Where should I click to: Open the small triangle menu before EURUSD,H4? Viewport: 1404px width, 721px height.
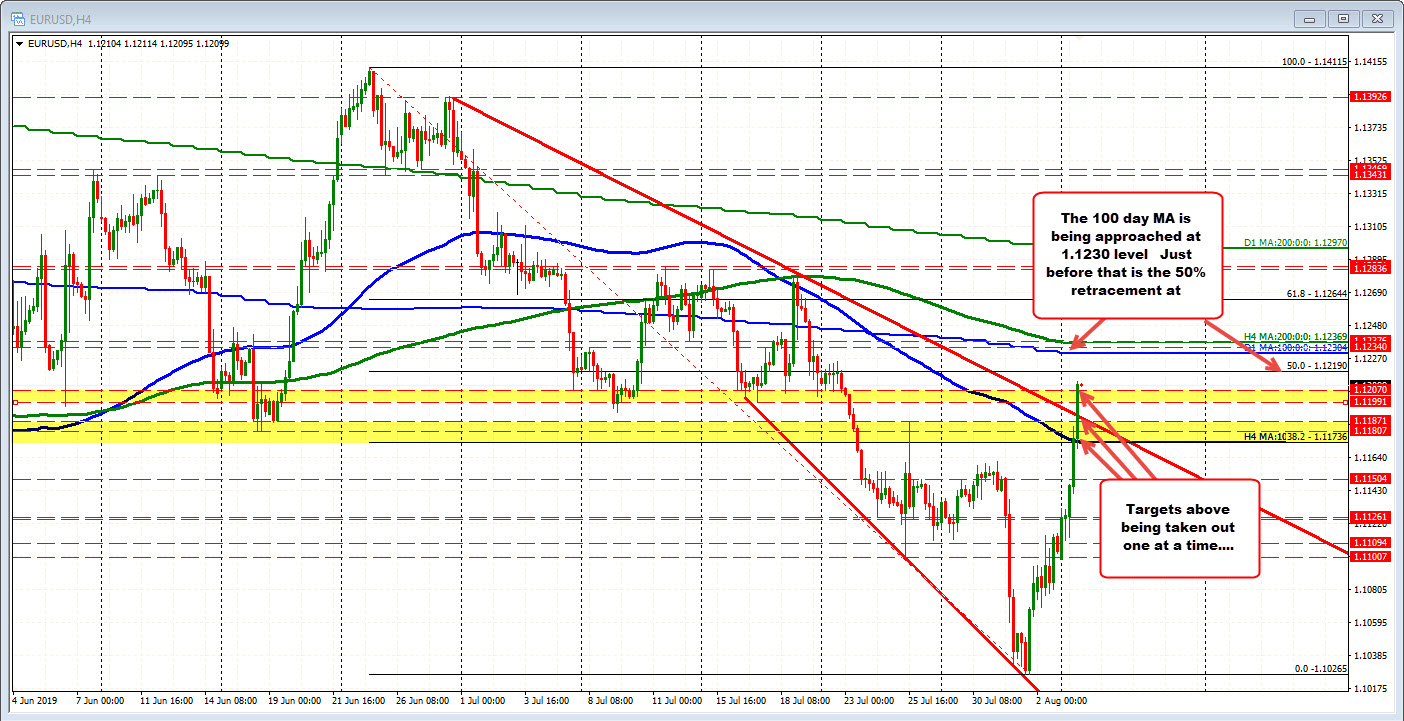pos(17,43)
